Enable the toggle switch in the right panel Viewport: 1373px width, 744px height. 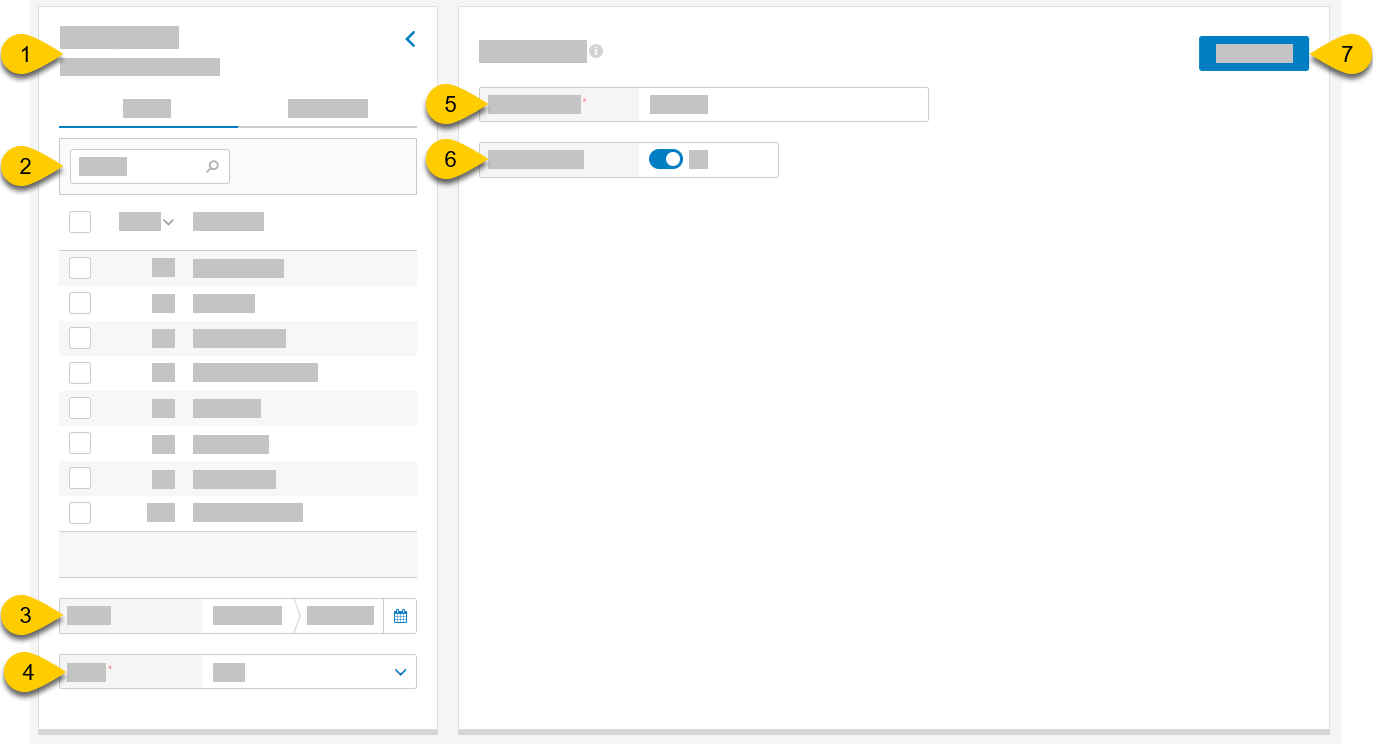point(665,159)
